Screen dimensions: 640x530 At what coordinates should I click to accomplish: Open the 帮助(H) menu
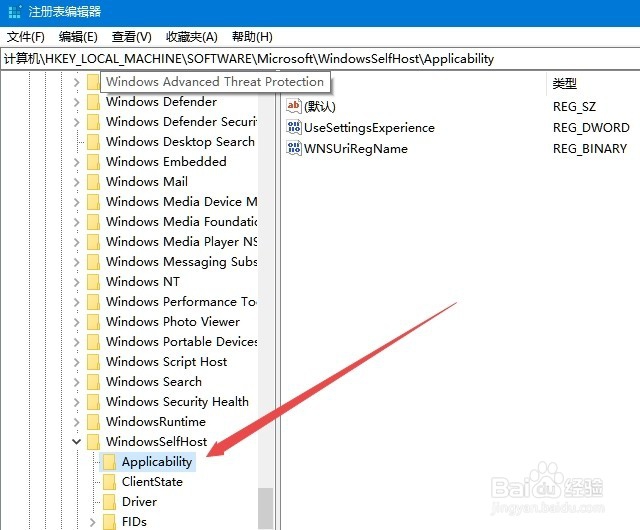pyautogui.click(x=252, y=37)
